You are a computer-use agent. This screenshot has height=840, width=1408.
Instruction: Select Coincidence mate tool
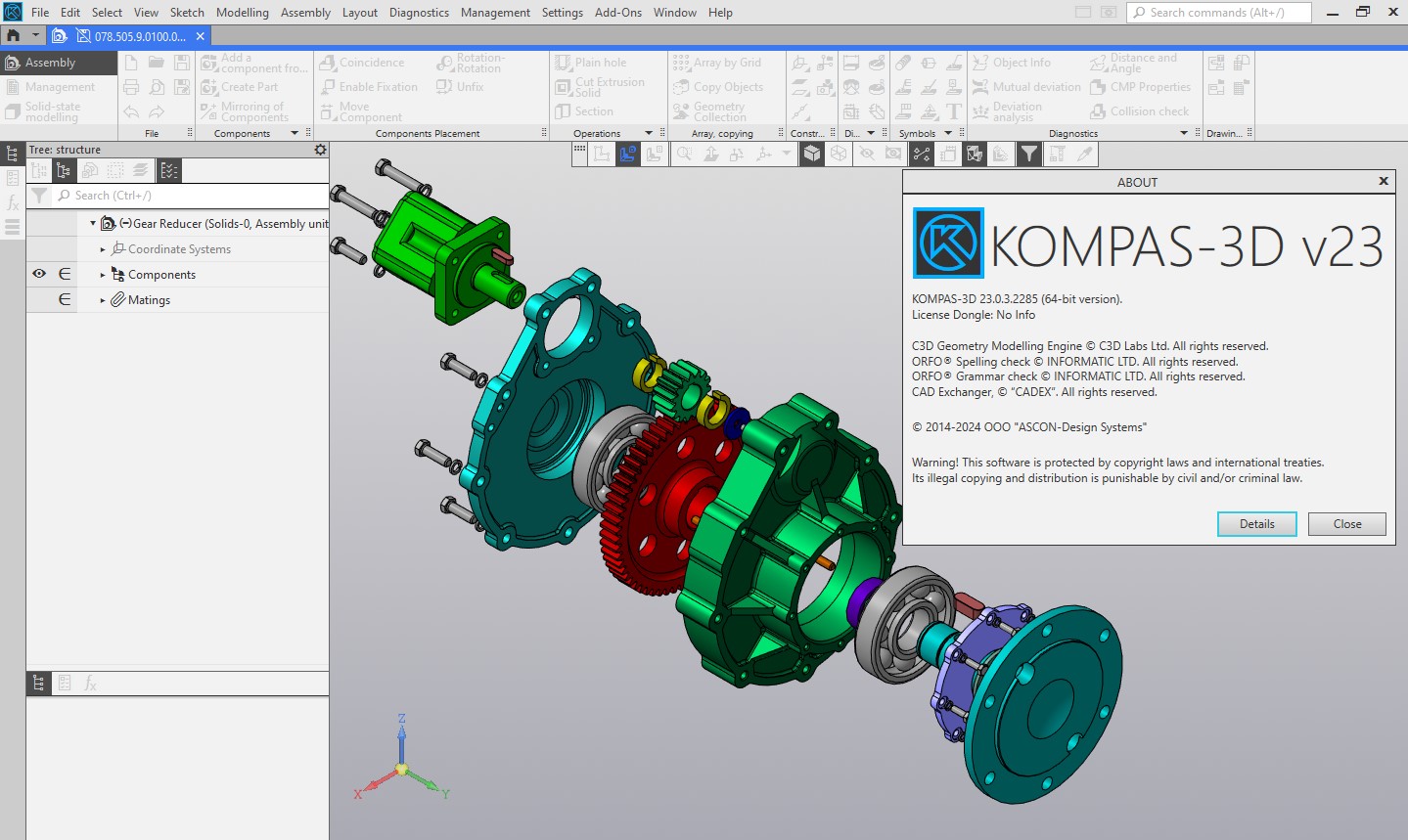(x=361, y=63)
